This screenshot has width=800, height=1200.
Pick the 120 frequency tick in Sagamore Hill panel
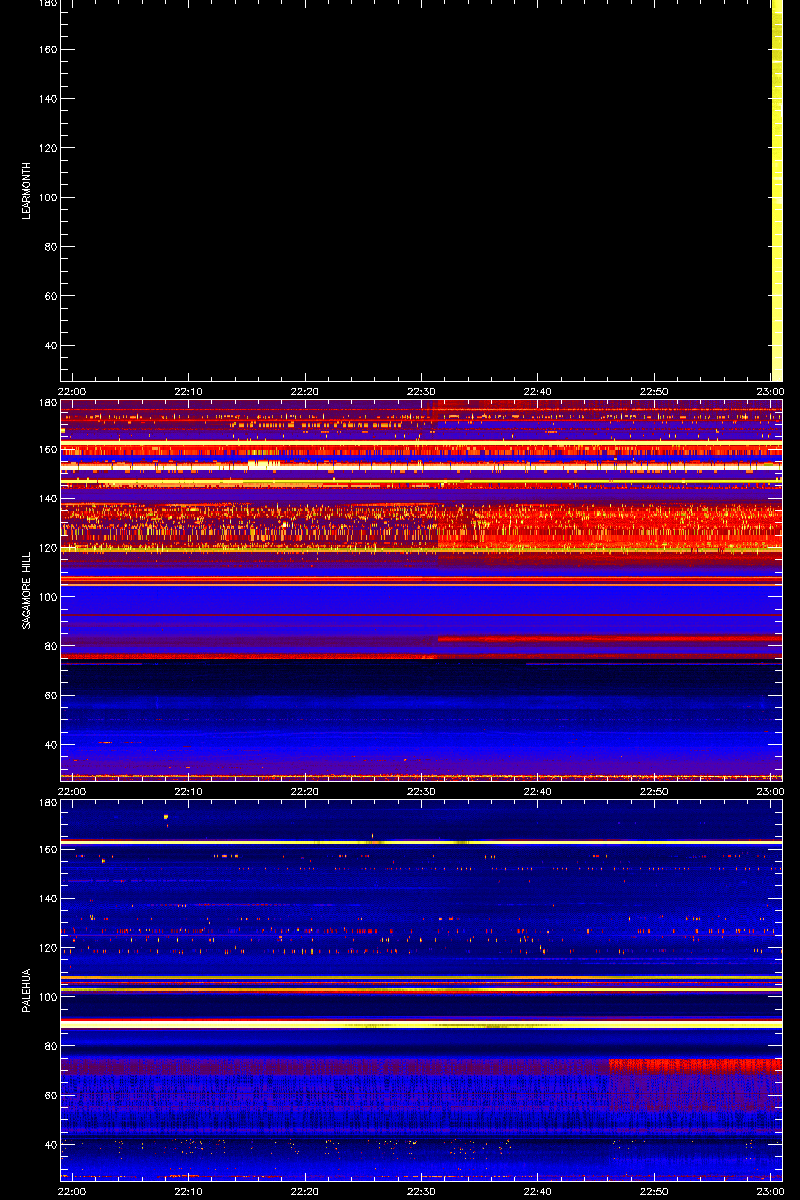(x=49, y=548)
